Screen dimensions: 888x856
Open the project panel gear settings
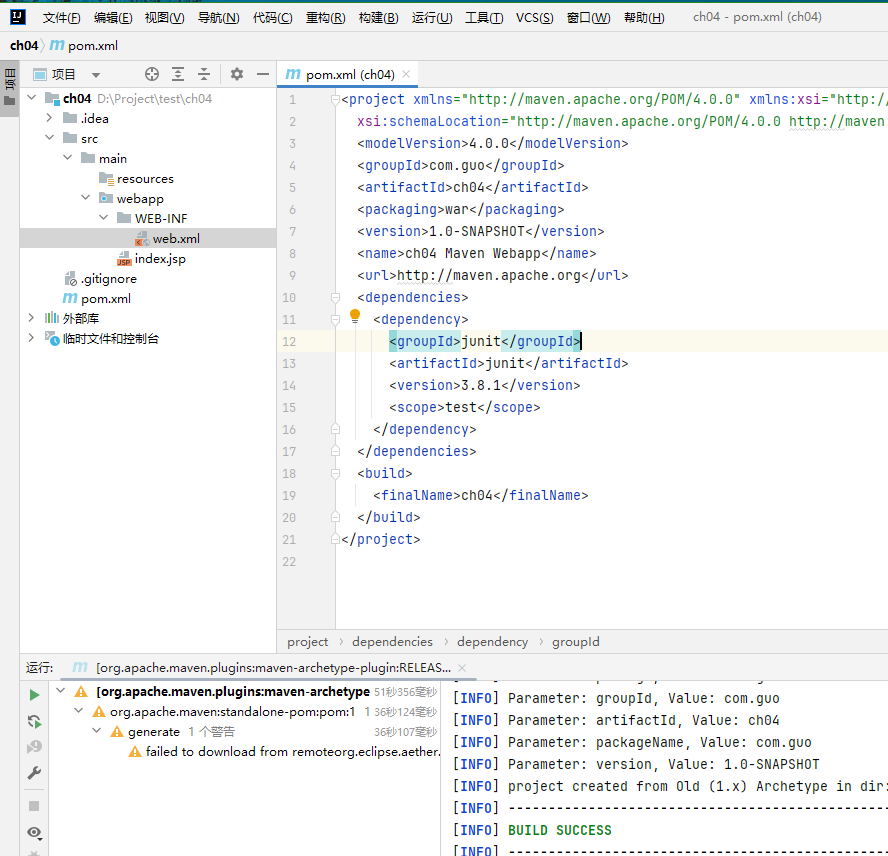tap(237, 74)
